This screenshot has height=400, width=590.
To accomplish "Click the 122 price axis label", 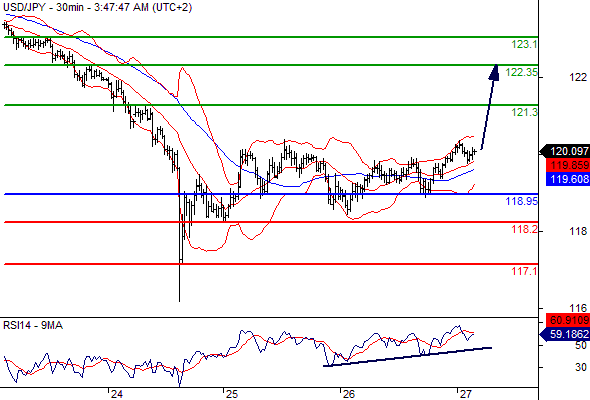I will [x=578, y=77].
